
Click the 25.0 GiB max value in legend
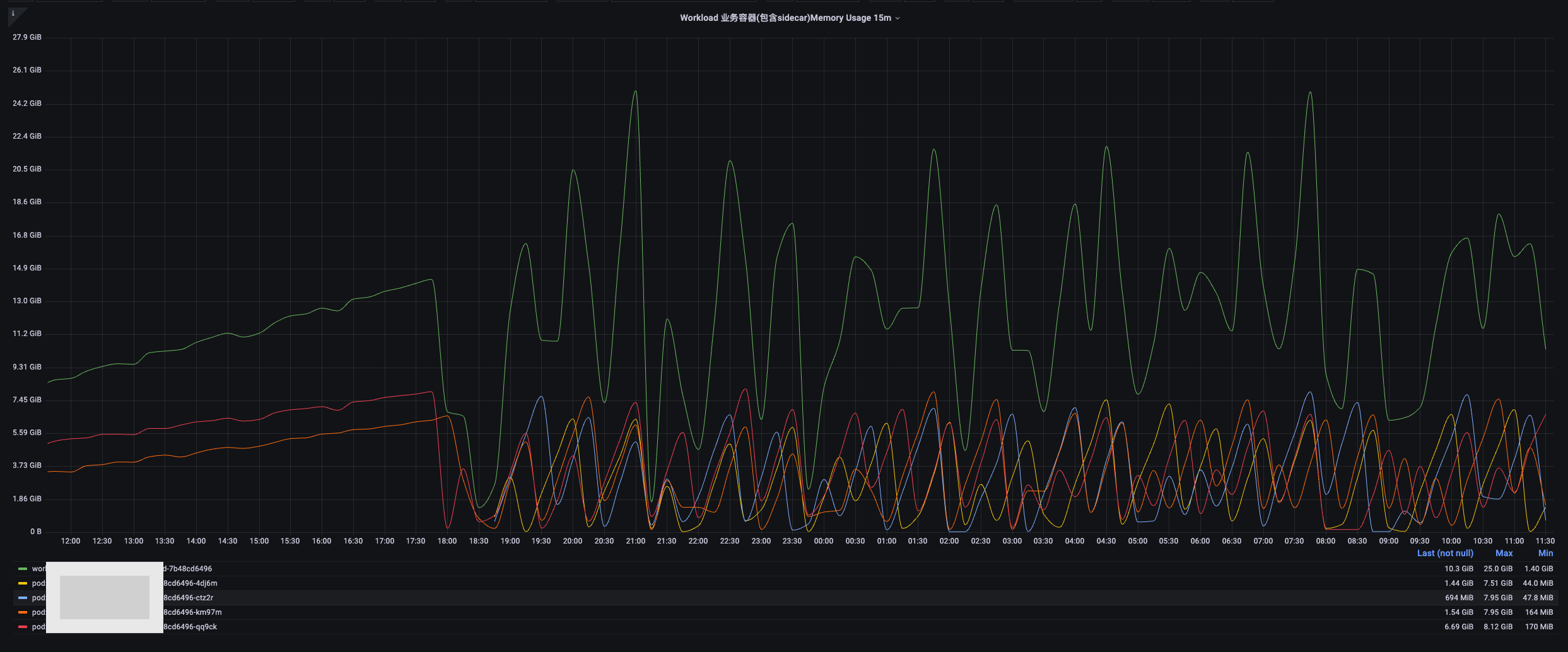click(x=1497, y=569)
